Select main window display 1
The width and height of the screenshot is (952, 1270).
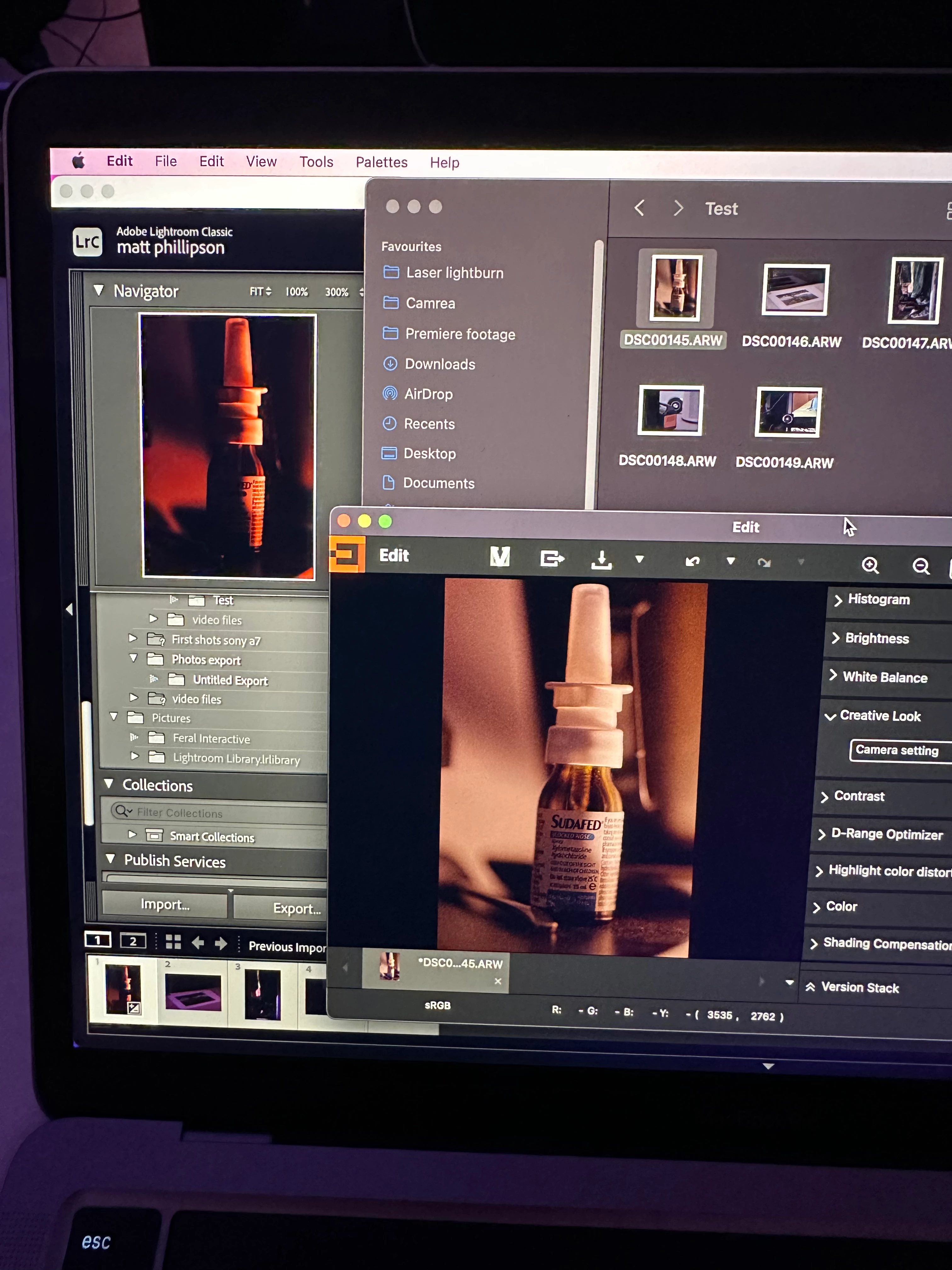98,940
